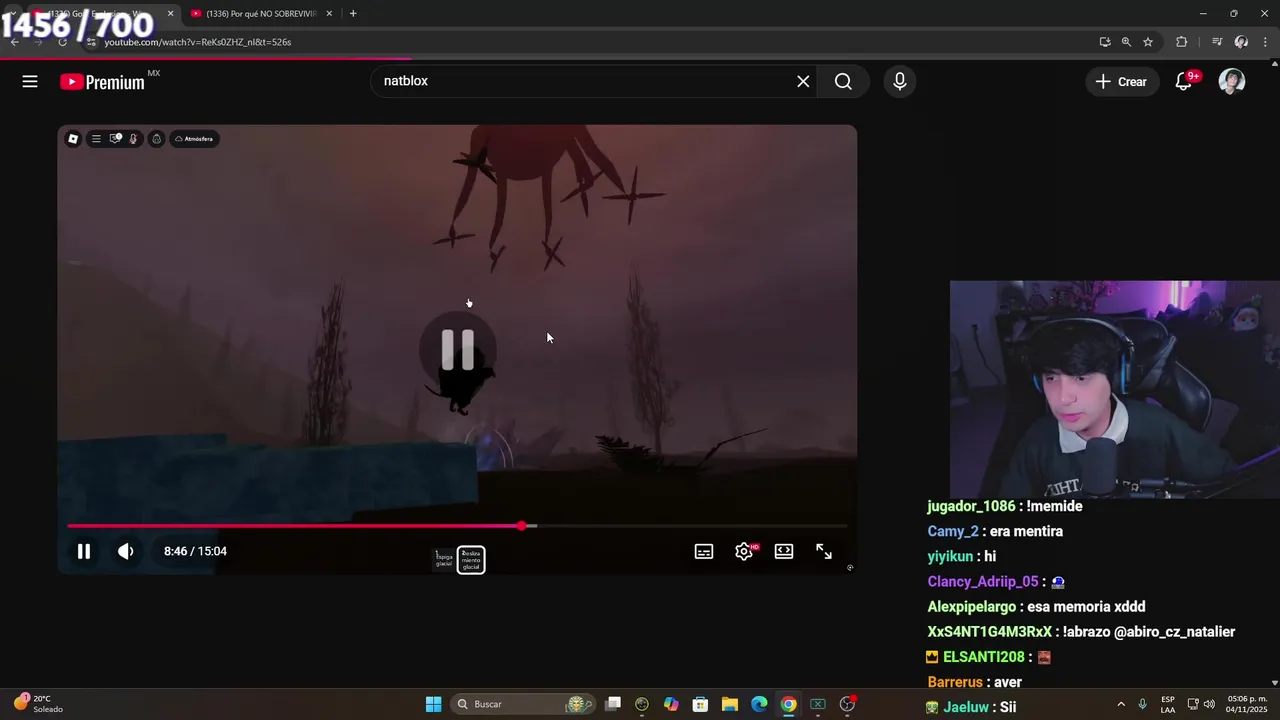This screenshot has width=1280, height=720.
Task: Bookmark this page with the star
Action: point(1148,42)
